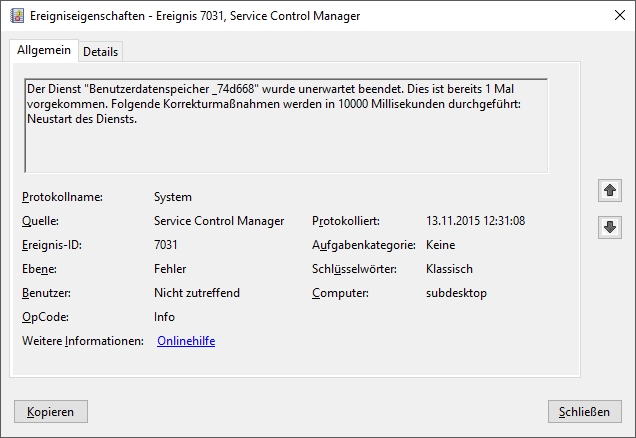Click the Schlüsselwörter value Klassisch
This screenshot has height=438, width=636.
pyautogui.click(x=449, y=269)
